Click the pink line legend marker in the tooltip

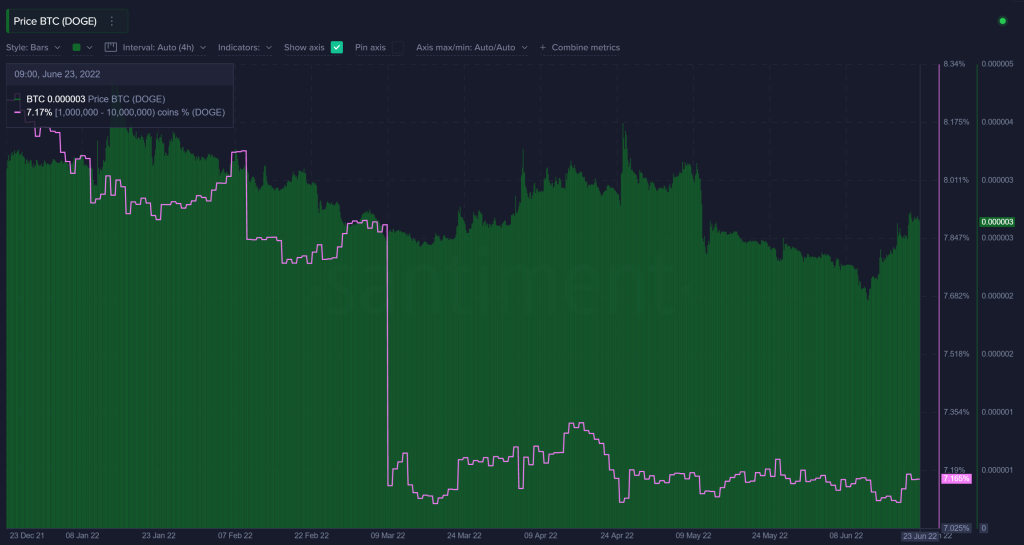[17, 113]
